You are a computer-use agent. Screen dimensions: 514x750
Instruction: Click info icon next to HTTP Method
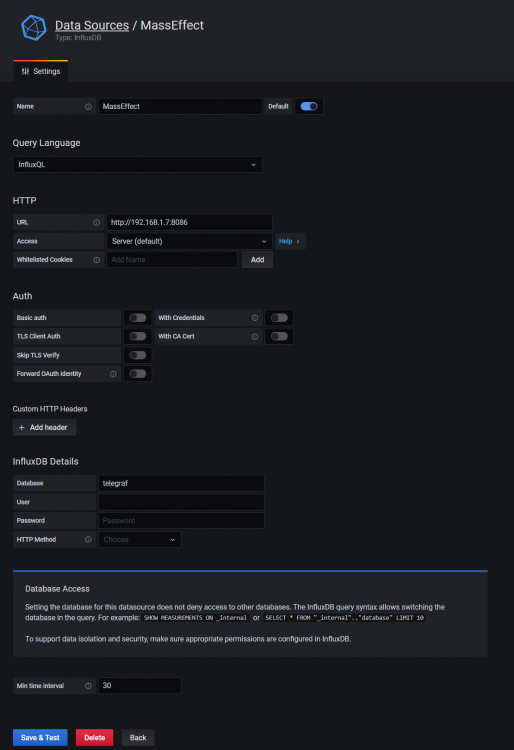(88, 540)
